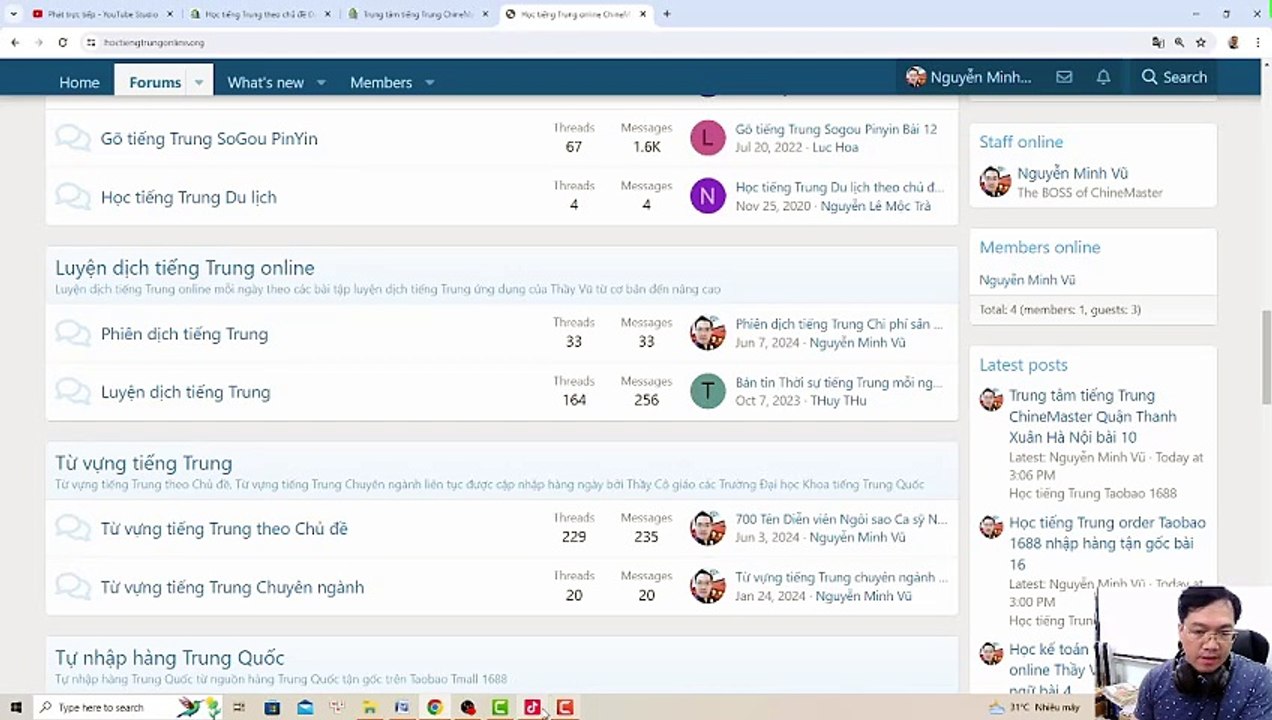Click the Google Translate icon in address bar
The height and width of the screenshot is (720, 1272).
[x=1158, y=42]
